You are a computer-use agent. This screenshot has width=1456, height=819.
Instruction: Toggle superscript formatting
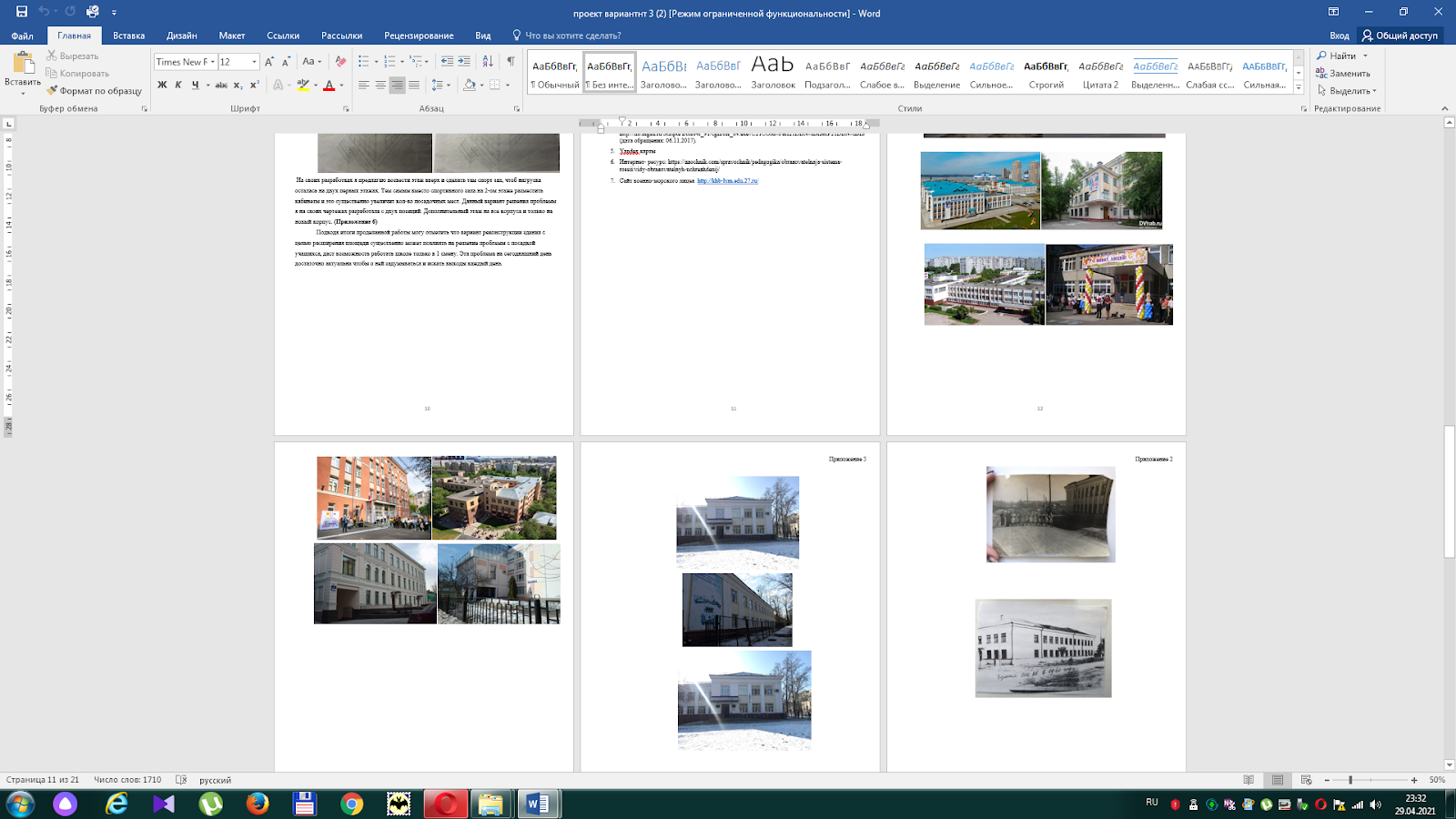[x=255, y=85]
